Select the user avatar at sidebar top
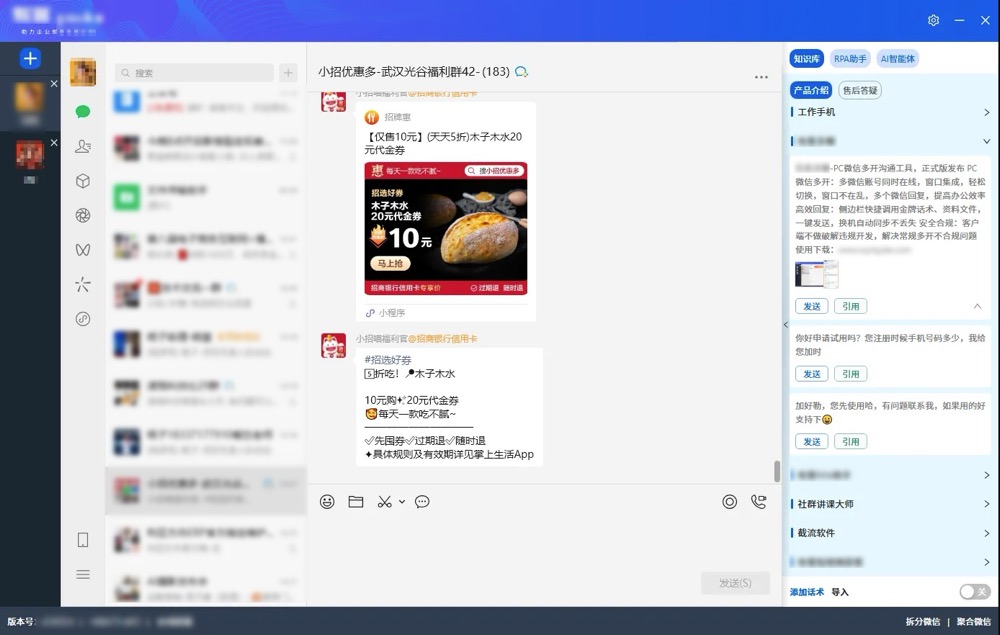1000x635 pixels. 83,72
